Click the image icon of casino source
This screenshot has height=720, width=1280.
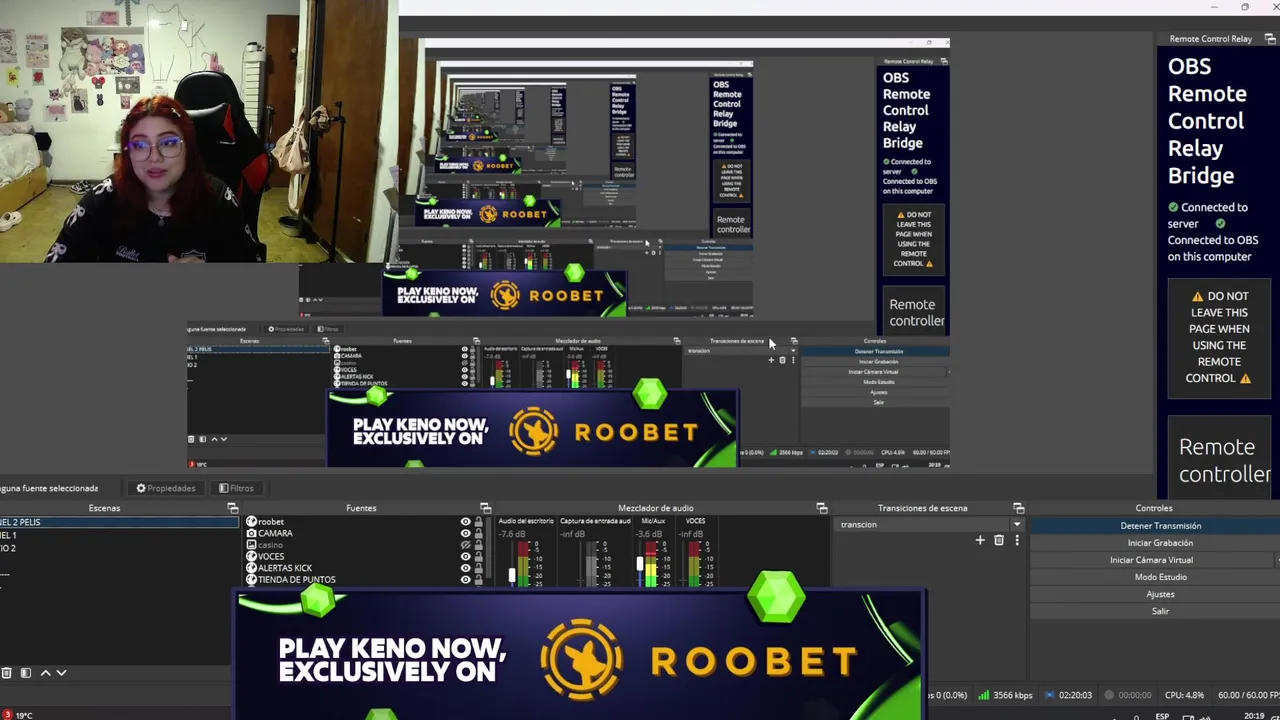(251, 545)
